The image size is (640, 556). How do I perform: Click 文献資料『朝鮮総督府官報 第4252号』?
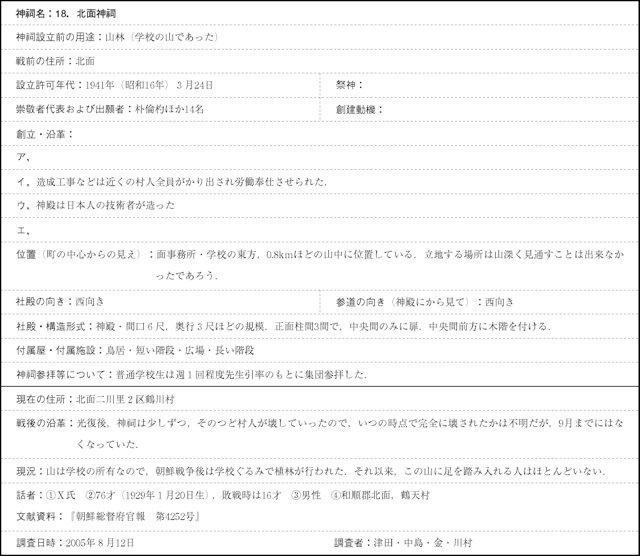(109, 516)
